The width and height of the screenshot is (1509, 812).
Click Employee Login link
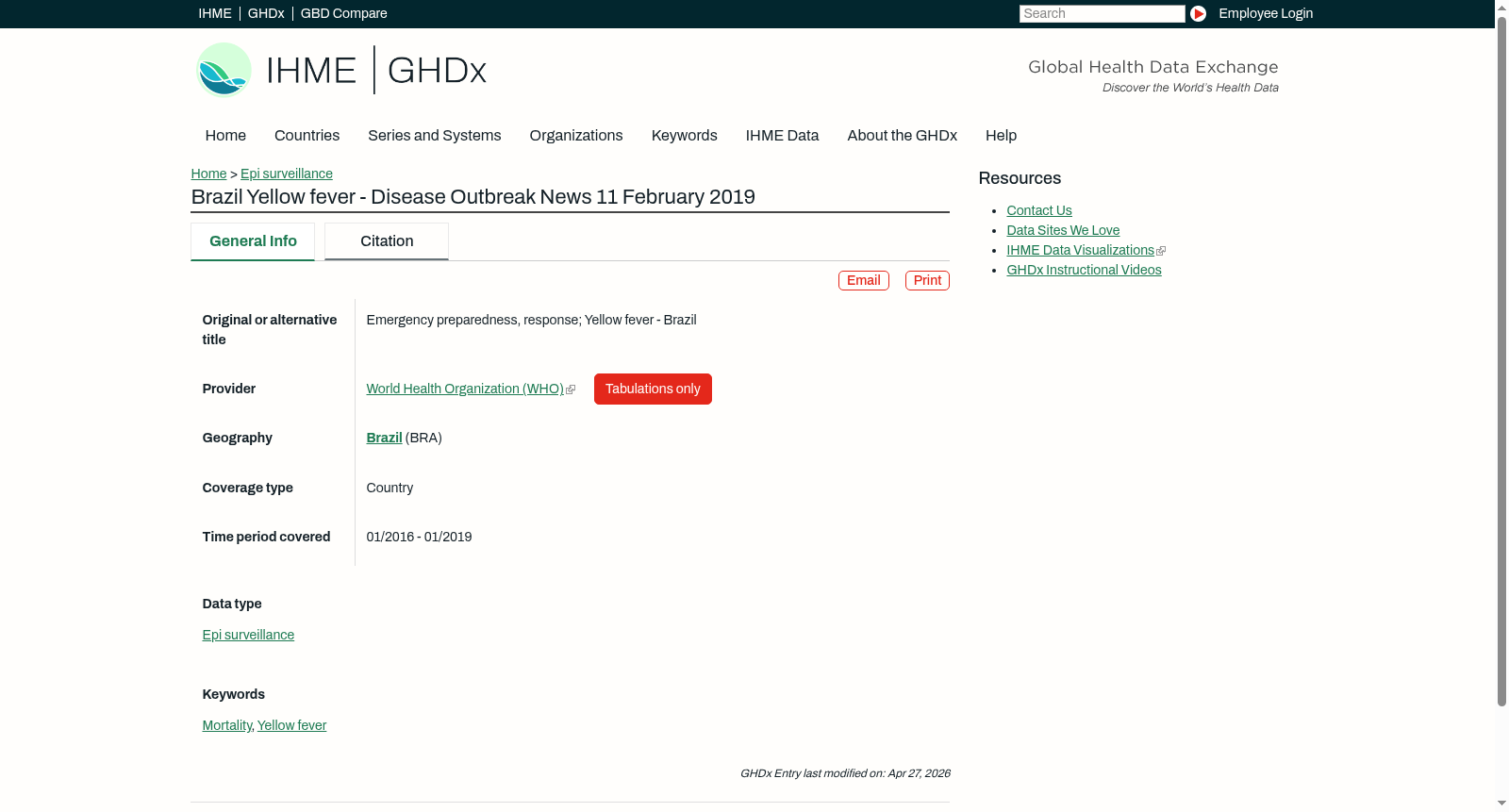click(x=1266, y=13)
